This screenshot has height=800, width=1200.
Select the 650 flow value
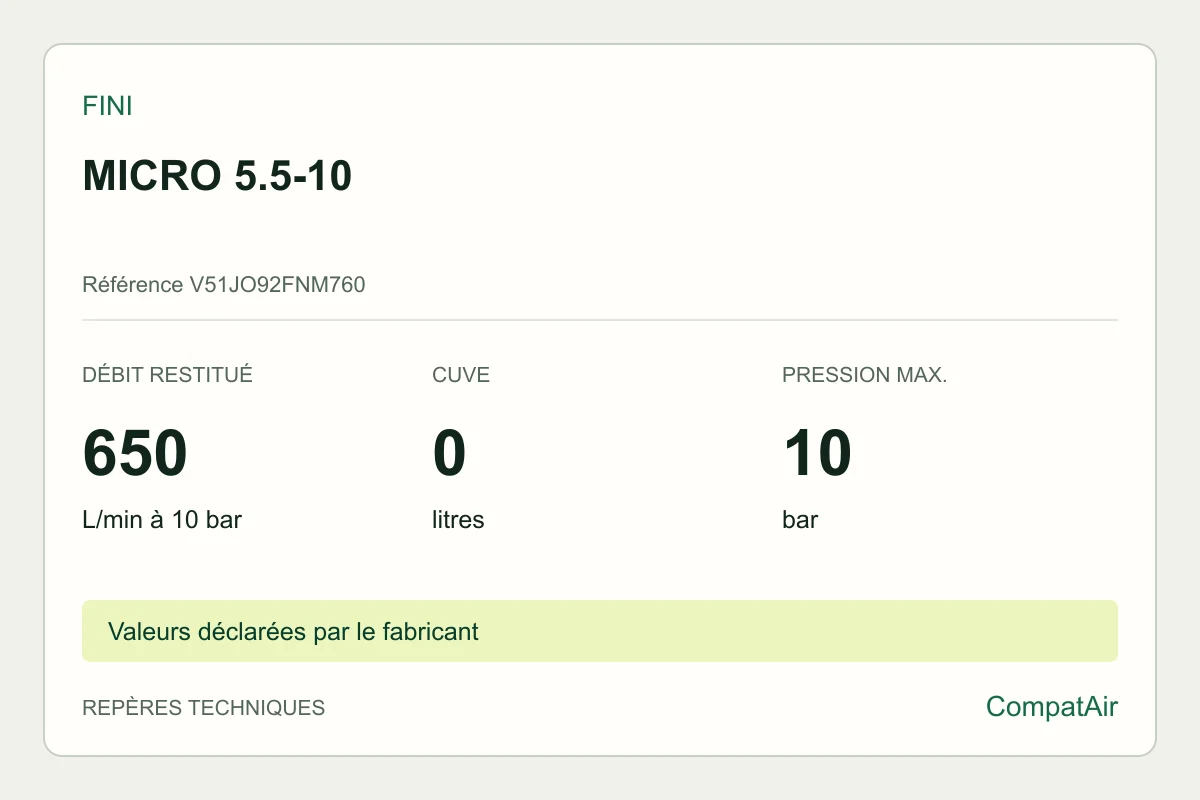135,452
